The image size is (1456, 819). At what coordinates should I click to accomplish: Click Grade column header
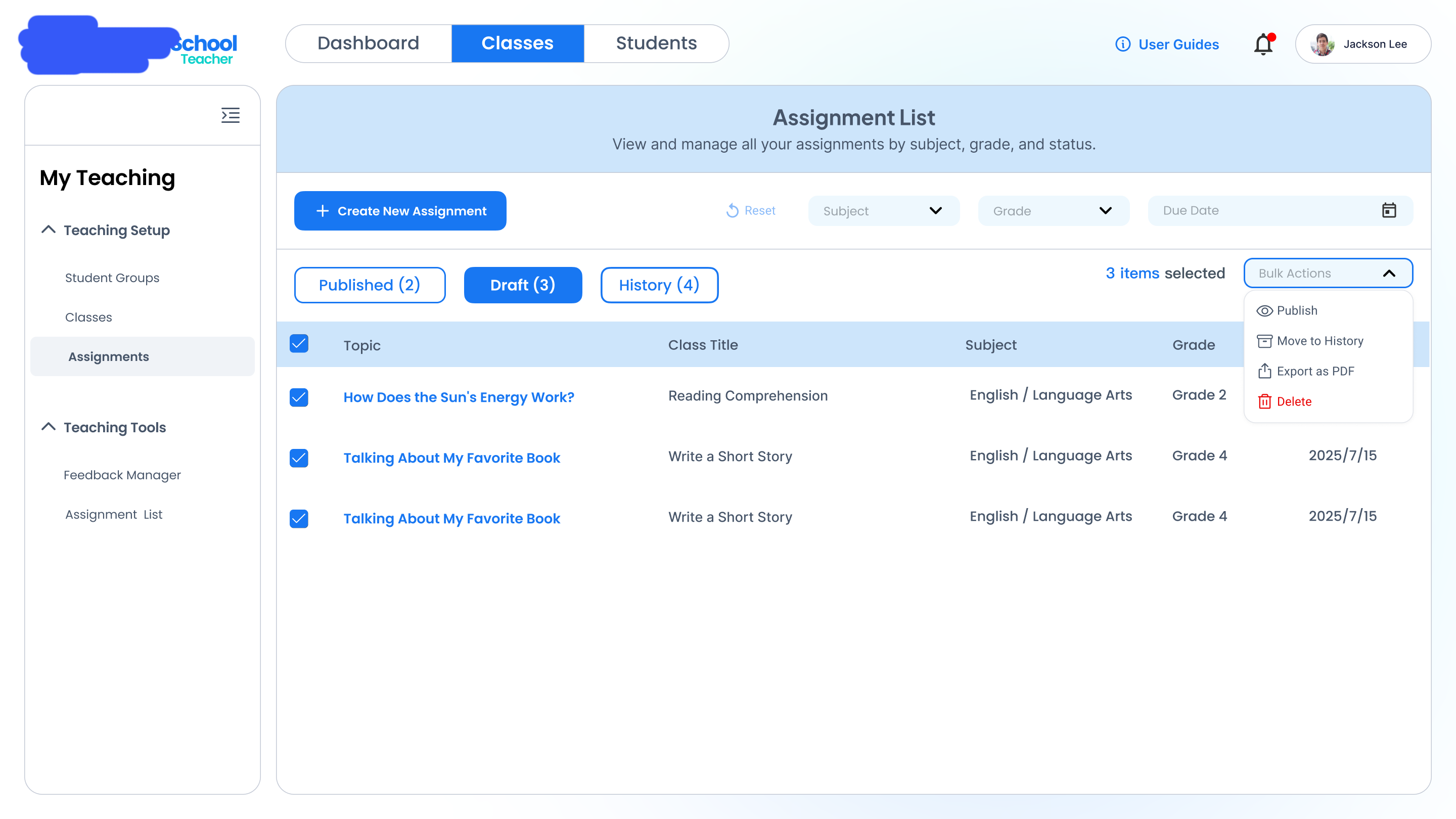coord(1193,345)
